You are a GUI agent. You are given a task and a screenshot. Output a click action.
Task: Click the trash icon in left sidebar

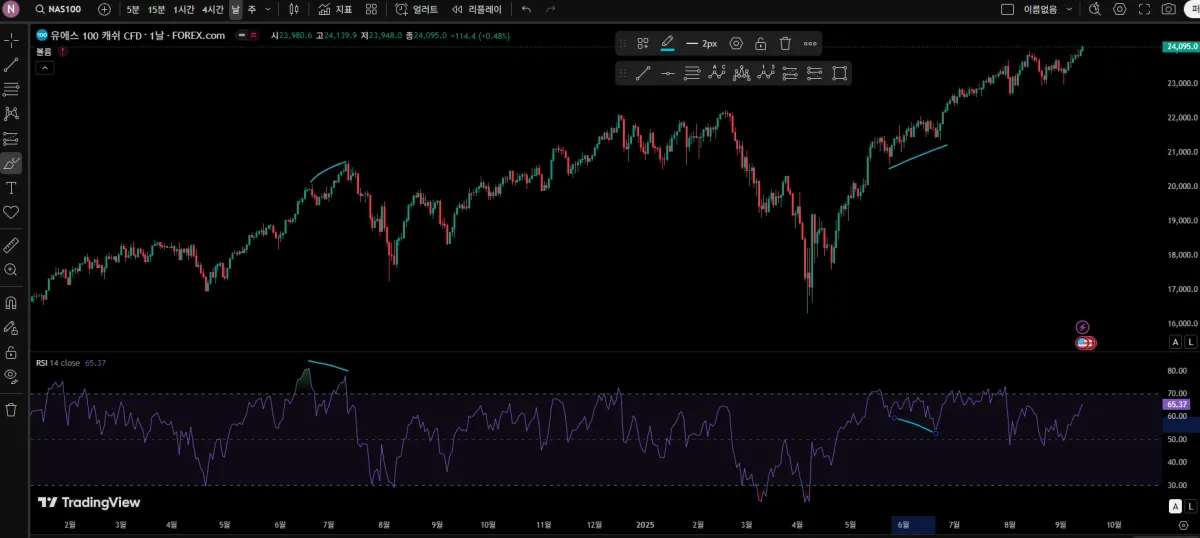pyautogui.click(x=11, y=410)
